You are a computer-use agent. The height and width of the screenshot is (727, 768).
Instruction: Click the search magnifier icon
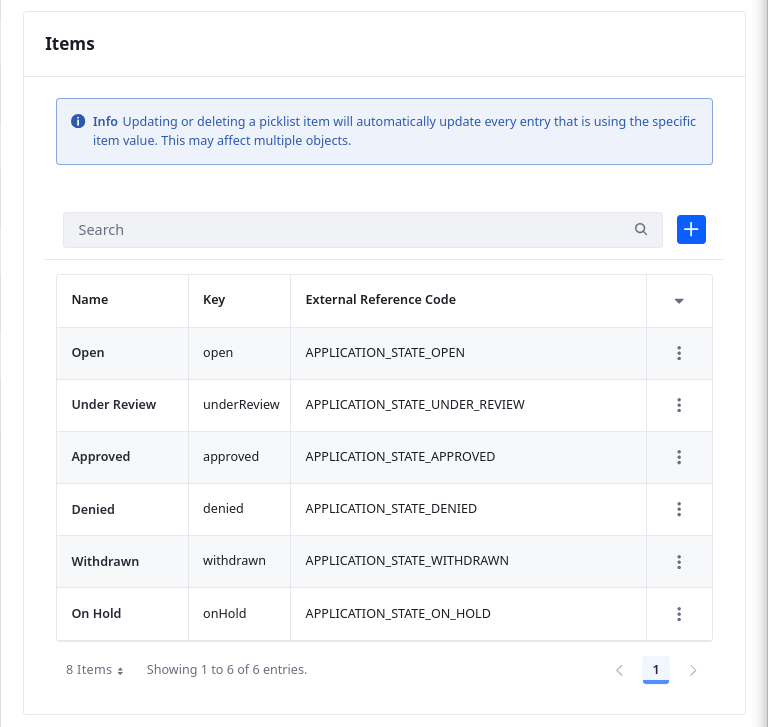click(641, 229)
